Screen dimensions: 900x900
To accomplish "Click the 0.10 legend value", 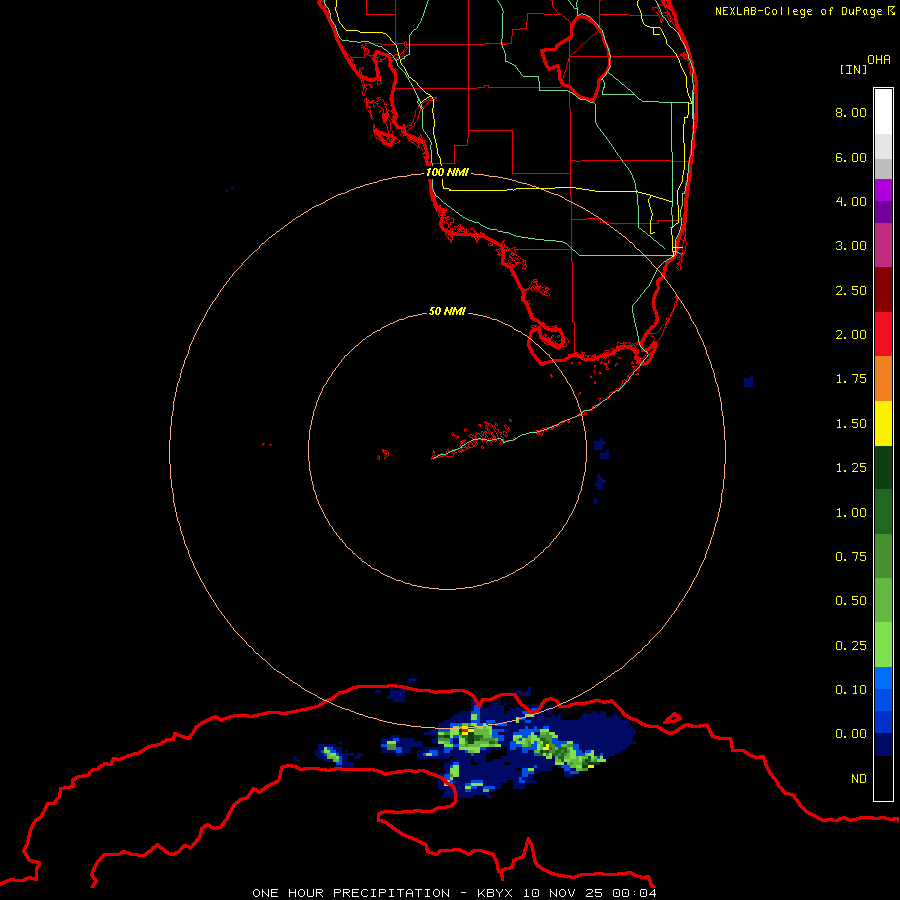I will point(851,690).
